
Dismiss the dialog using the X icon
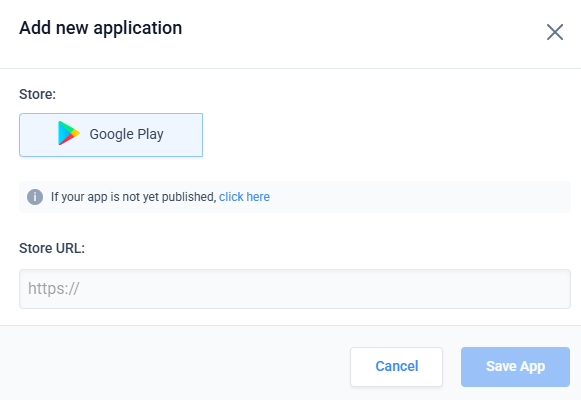pos(555,32)
